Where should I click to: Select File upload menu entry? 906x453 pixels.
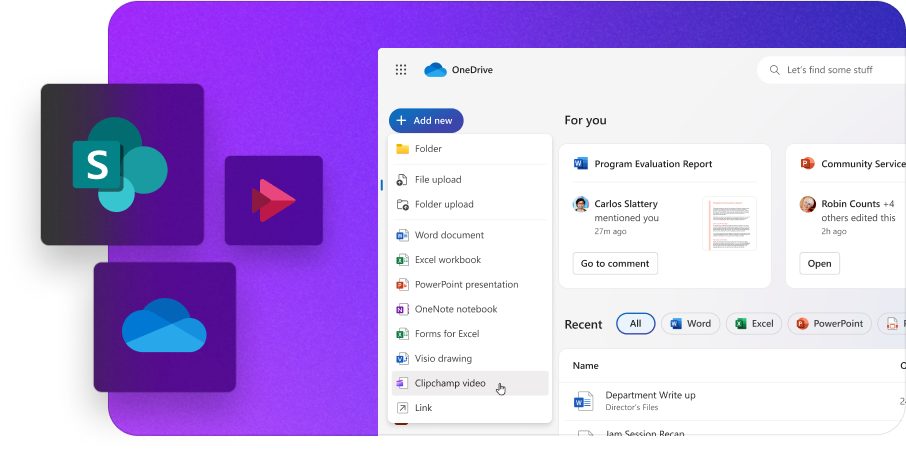point(470,180)
